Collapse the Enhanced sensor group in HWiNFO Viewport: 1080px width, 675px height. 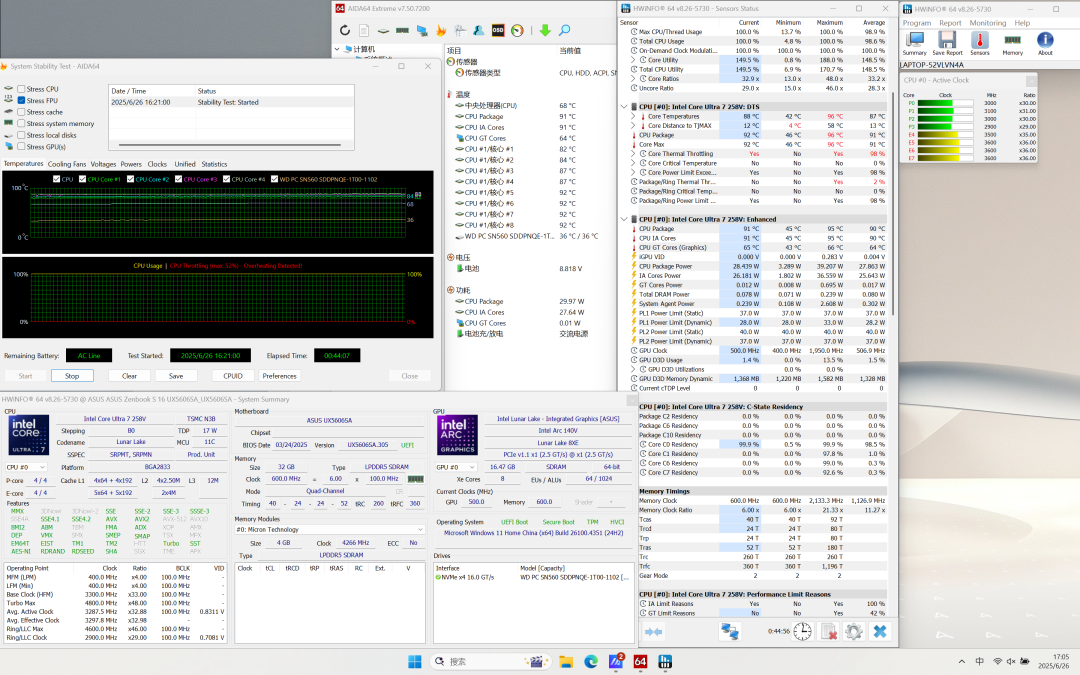[624, 220]
